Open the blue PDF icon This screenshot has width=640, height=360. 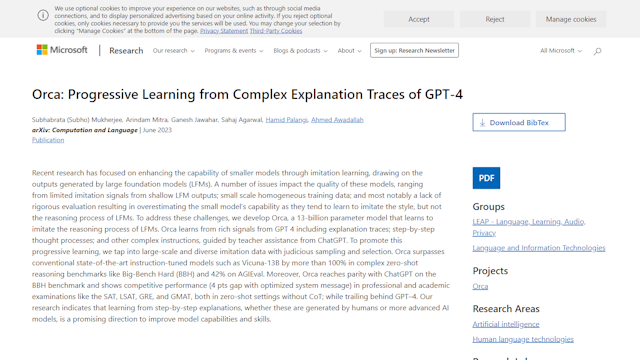[x=486, y=178]
